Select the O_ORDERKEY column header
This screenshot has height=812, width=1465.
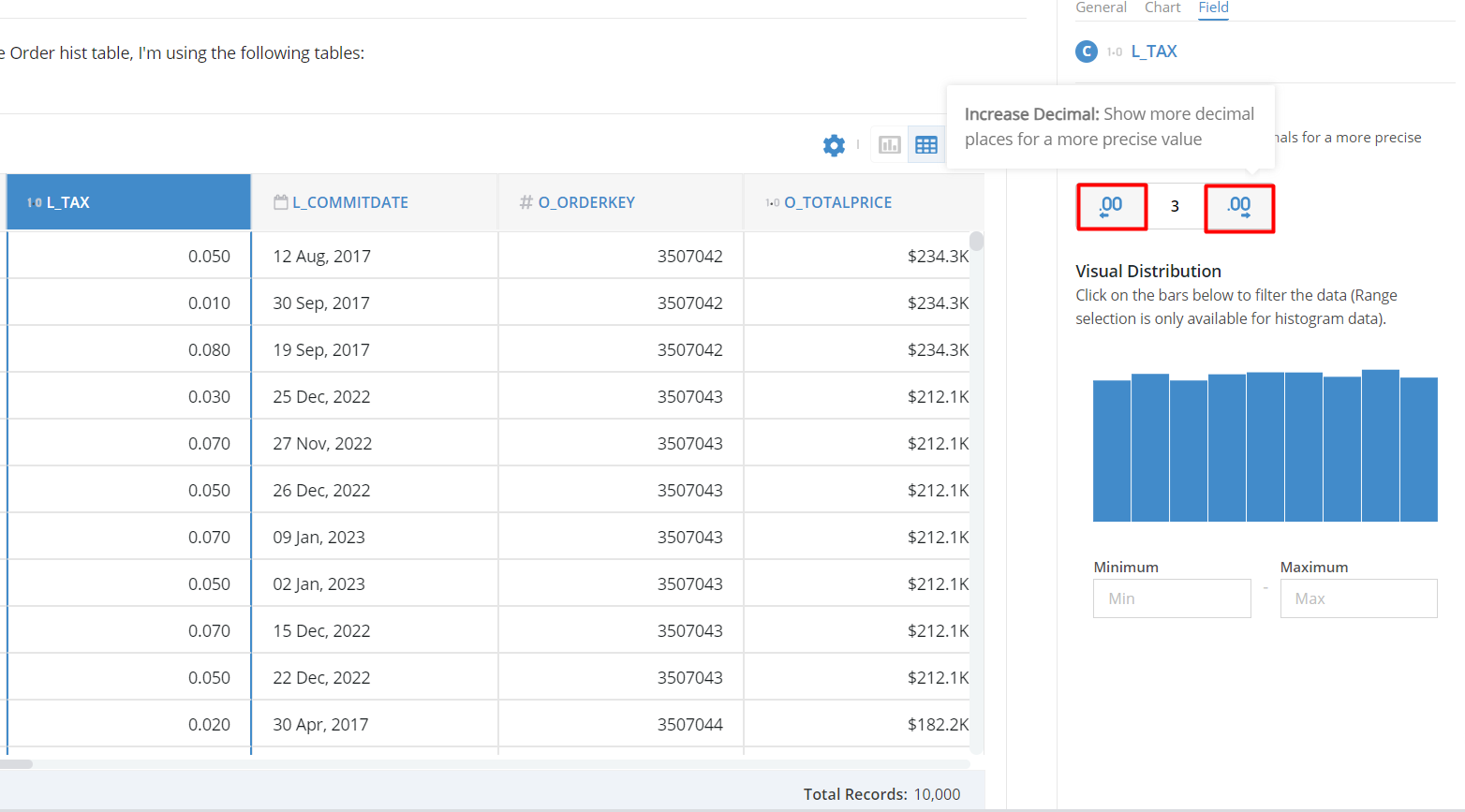click(620, 202)
